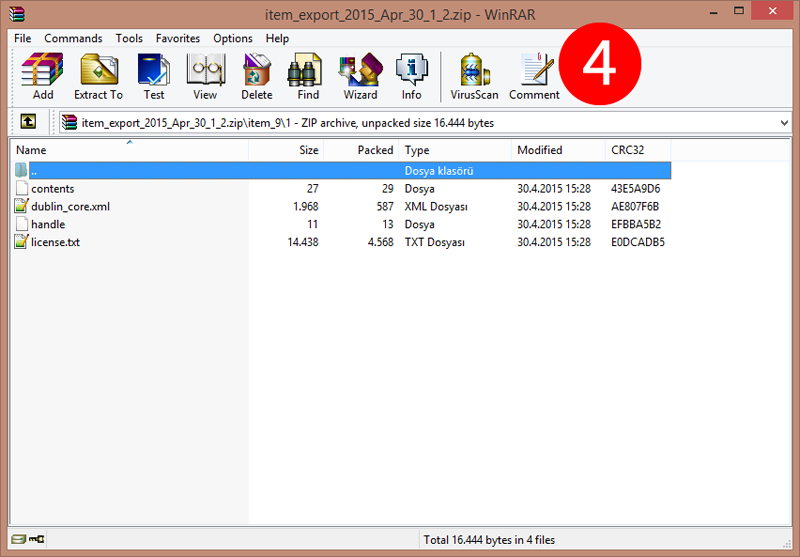The image size is (800, 557).
Task: Select the license.txt file name
Action: [55, 242]
